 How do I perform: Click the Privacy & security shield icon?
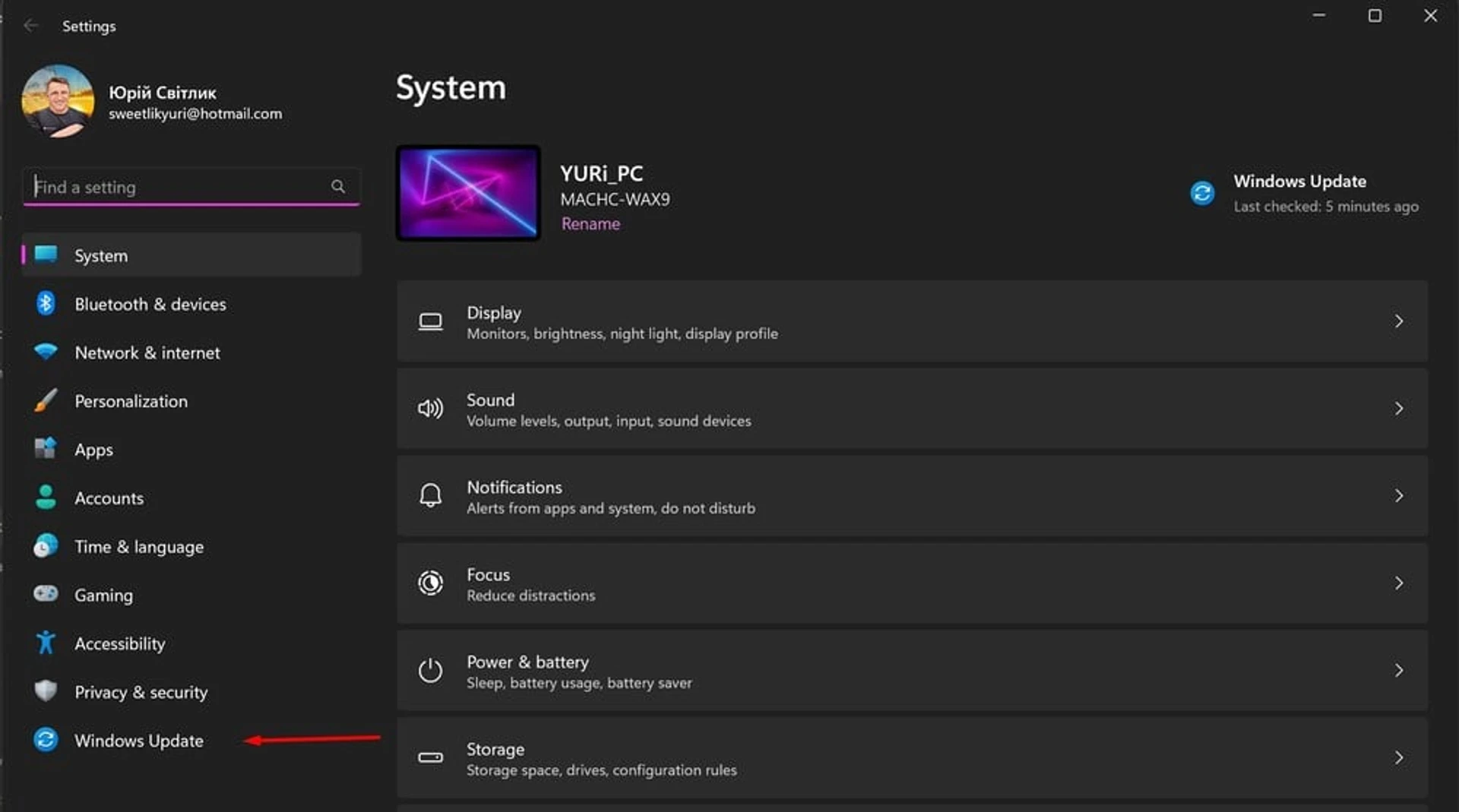pos(46,690)
